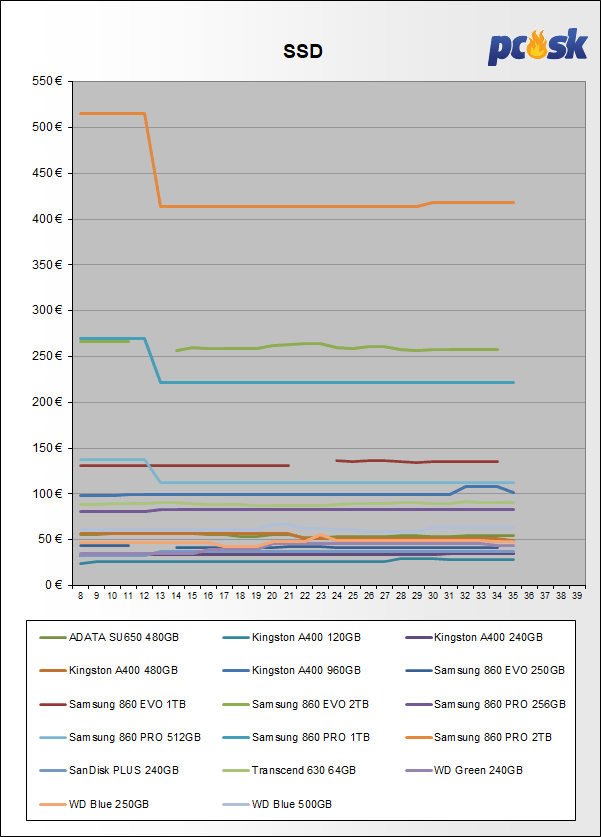Select WD Green 240GB legend entry
601x837 pixels.
click(x=464, y=771)
